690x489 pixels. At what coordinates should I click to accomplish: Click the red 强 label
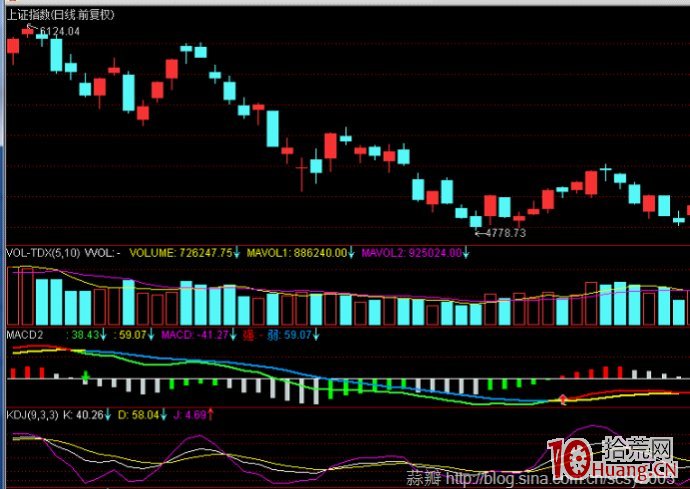click(249, 335)
